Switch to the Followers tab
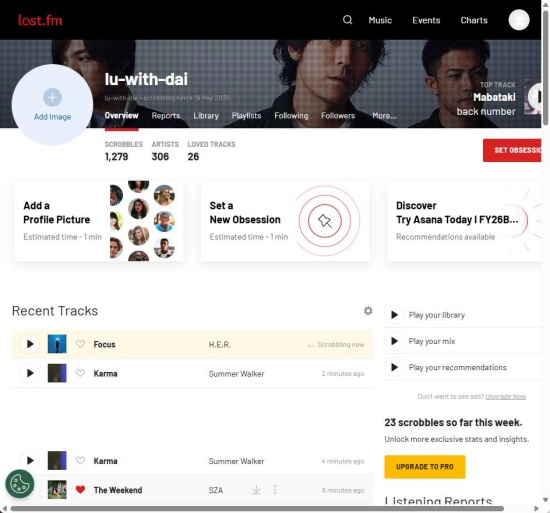 [338, 115]
